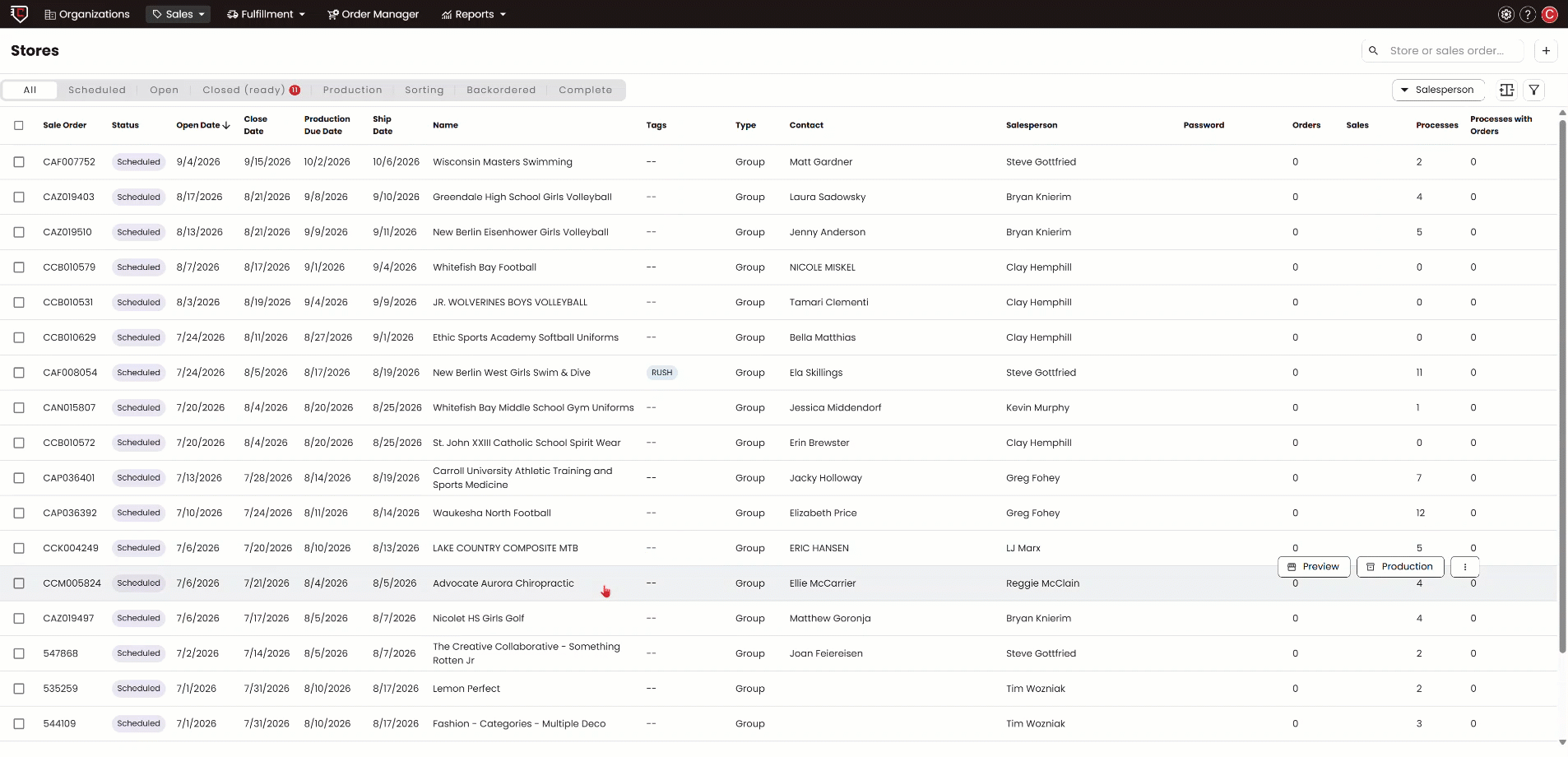Click contact Jessica Middendorf
This screenshot has height=757, width=1568.
835,407
